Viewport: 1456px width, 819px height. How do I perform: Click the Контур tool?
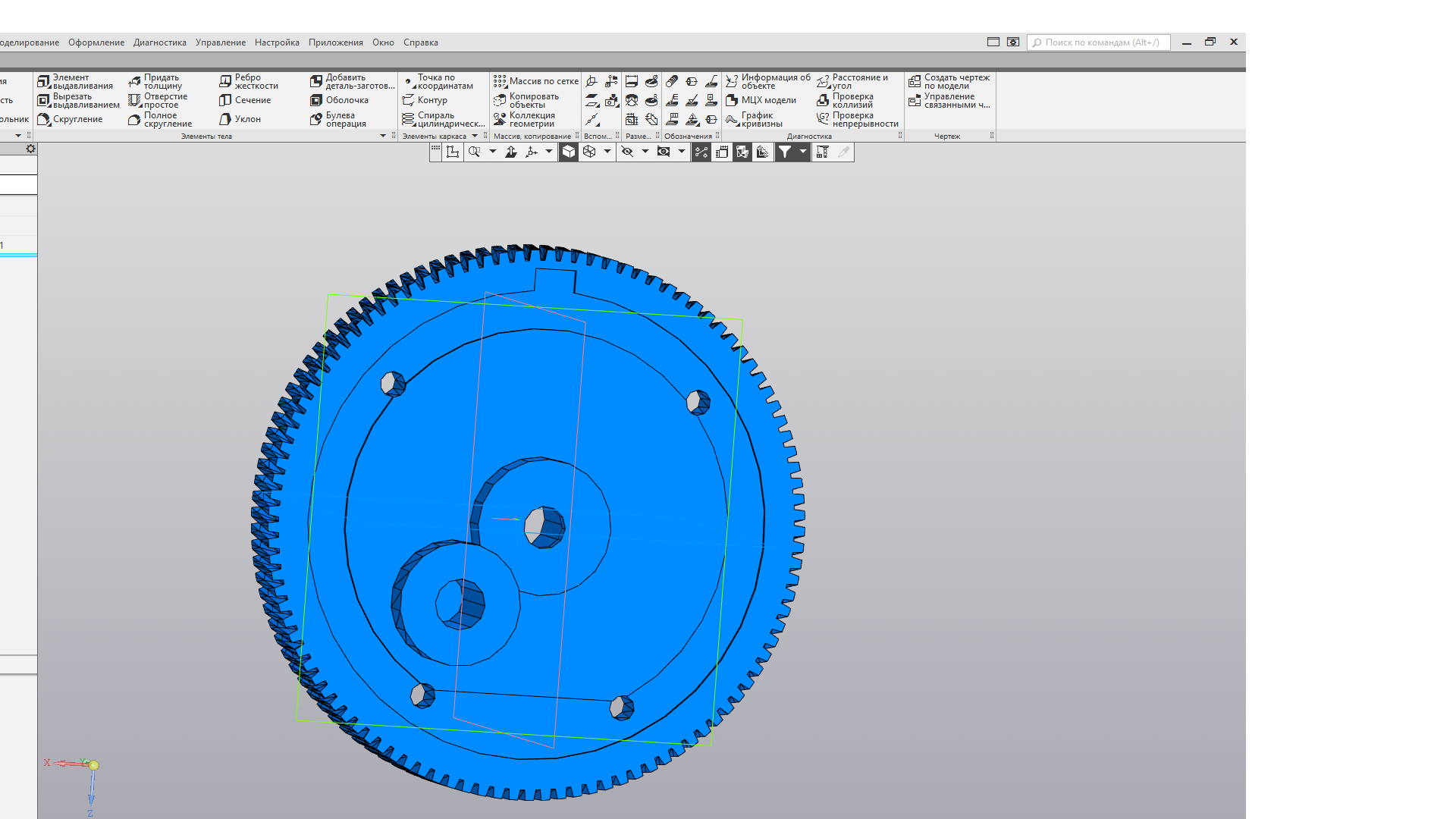click(425, 100)
